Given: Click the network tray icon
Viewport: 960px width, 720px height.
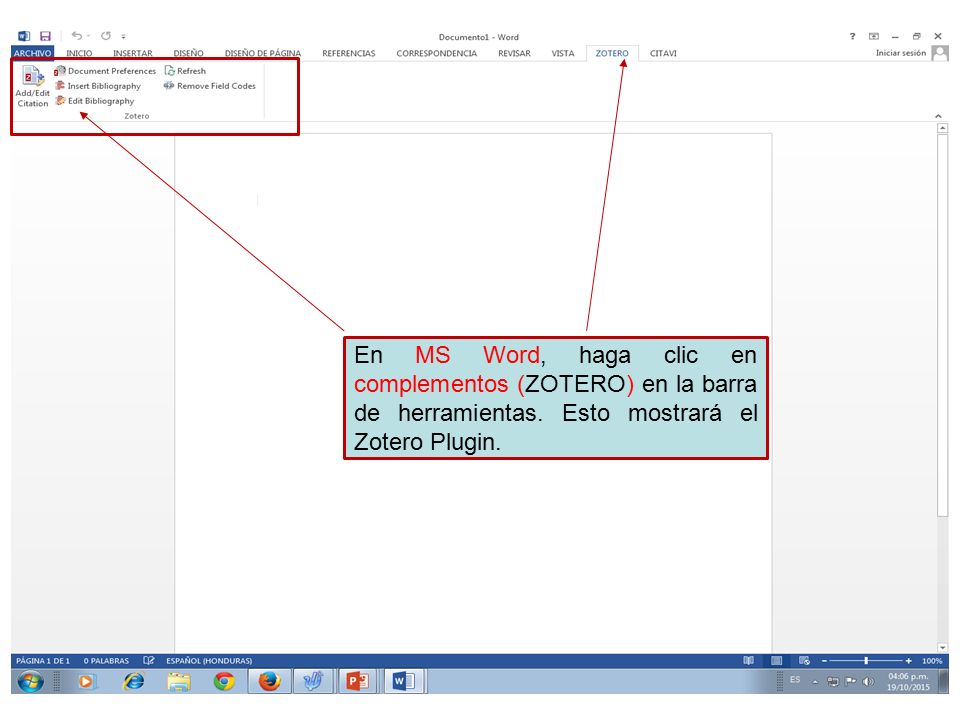Looking at the screenshot, I should click(x=833, y=681).
